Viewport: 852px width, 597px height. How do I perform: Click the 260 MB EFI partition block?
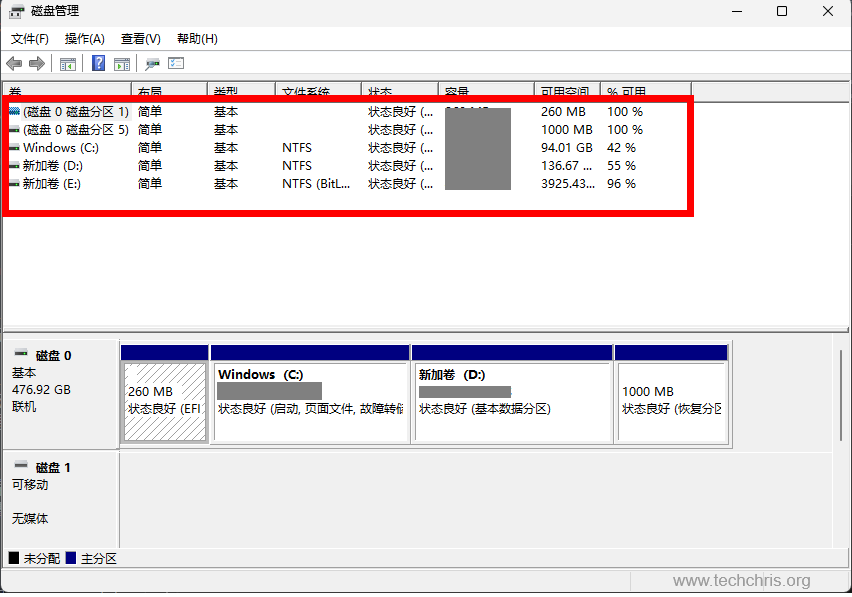(165, 401)
